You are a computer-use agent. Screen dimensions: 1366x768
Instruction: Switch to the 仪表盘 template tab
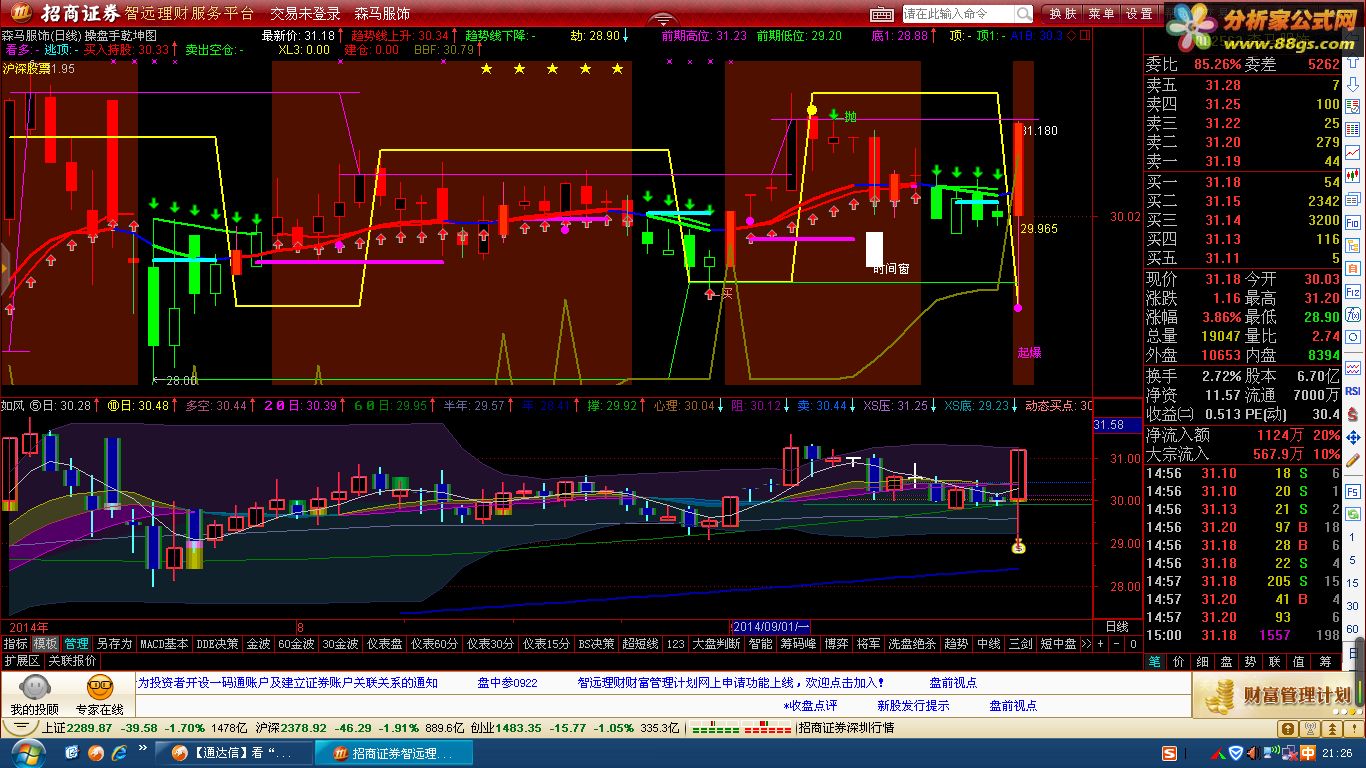384,644
